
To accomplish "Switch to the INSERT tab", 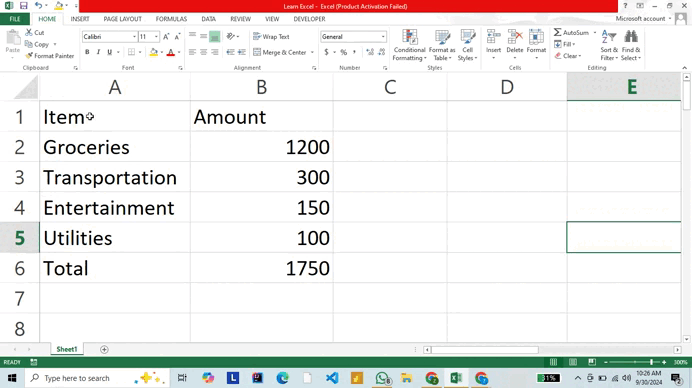I will pos(80,19).
